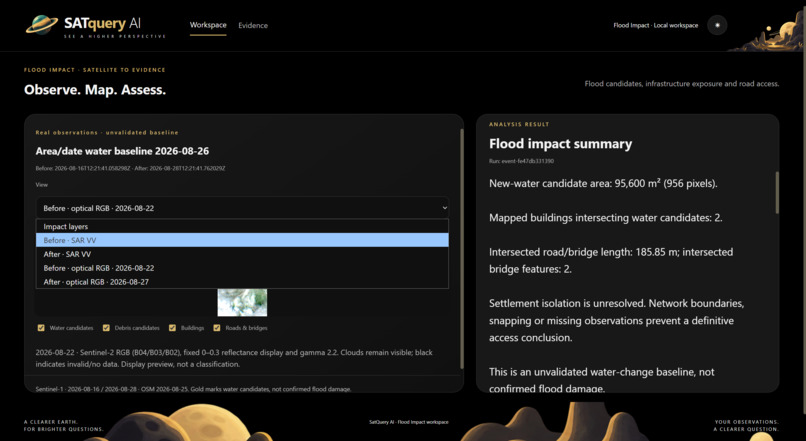Image resolution: width=806 pixels, height=441 pixels.
Task: Pick After · optical RGB · 2026-08-27 option
Action: point(242,282)
